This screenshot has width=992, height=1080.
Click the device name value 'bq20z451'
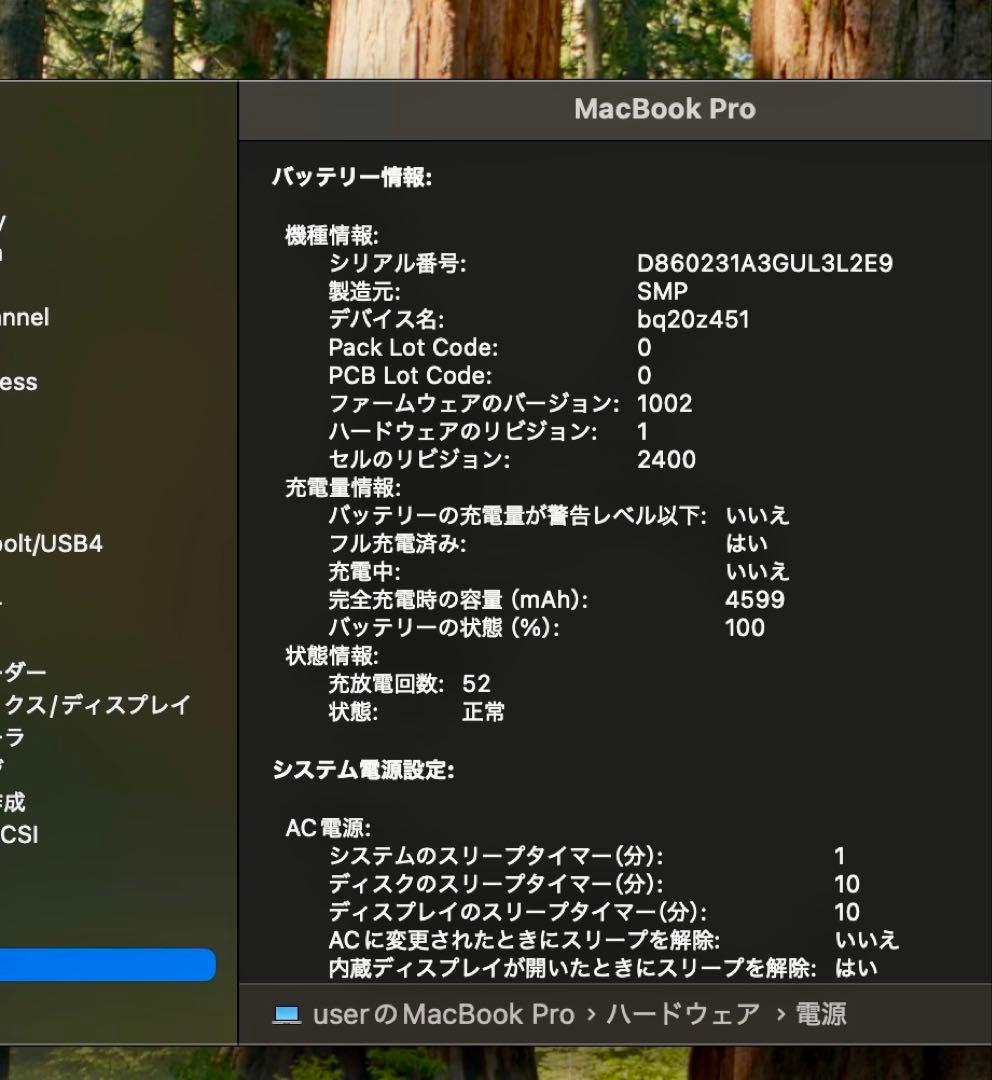coord(693,320)
